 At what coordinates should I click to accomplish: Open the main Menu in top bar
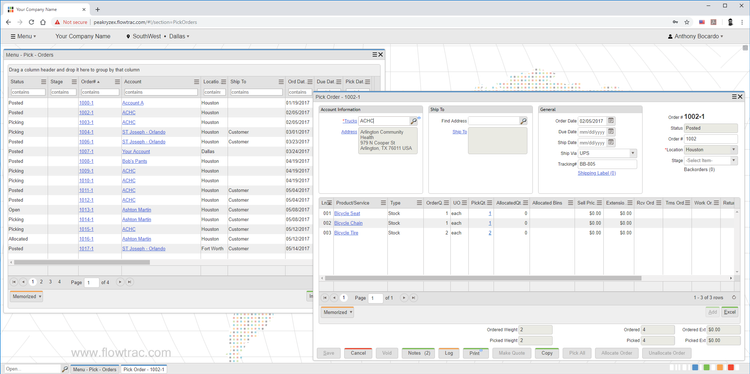click(23, 36)
